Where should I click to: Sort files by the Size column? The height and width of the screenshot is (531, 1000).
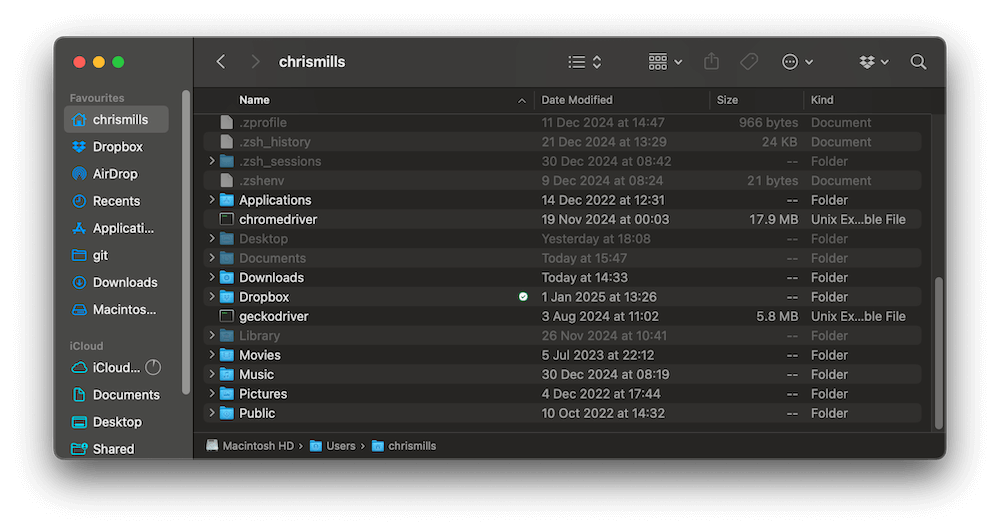point(727,100)
